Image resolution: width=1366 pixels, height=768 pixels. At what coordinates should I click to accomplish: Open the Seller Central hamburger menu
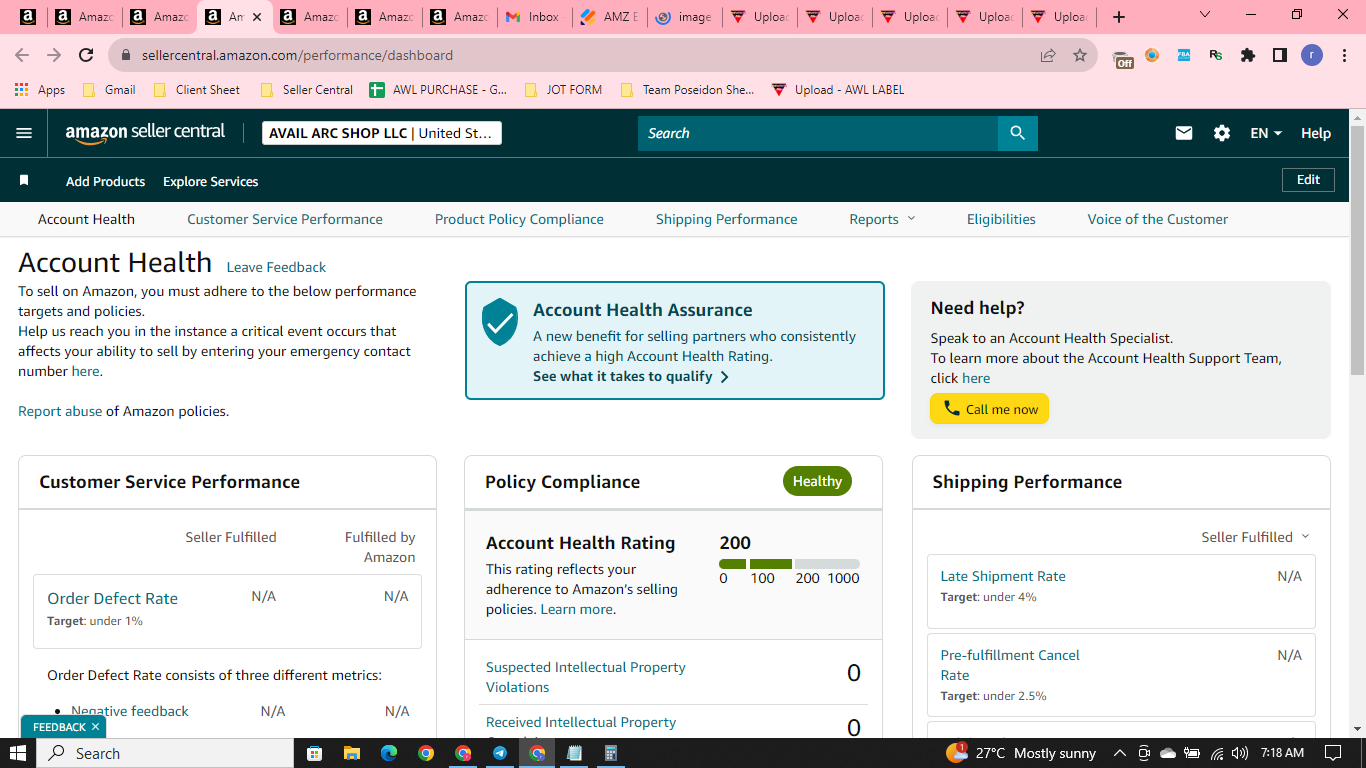[x=24, y=133]
